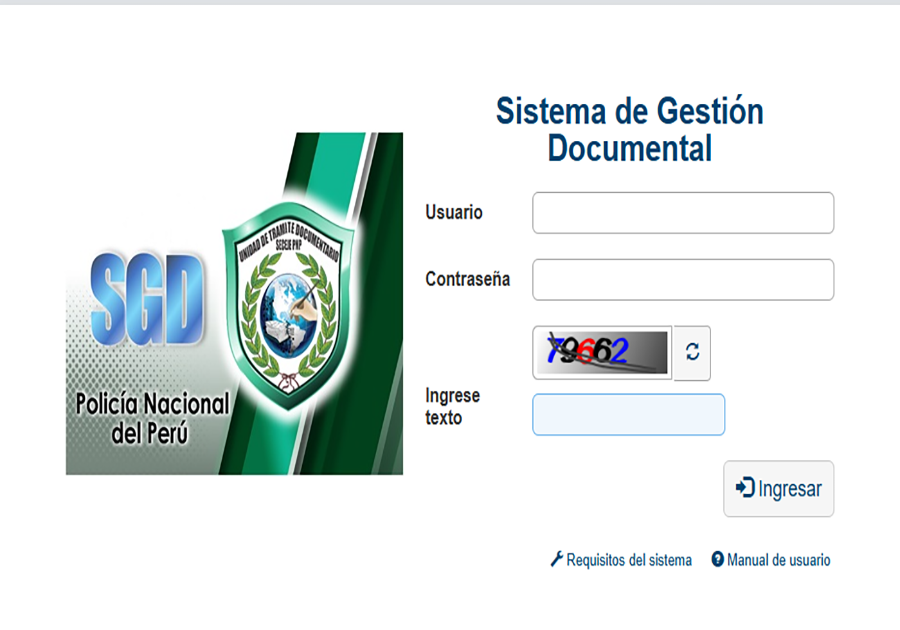Focus the Contraseña password field
The width and height of the screenshot is (900, 630).
683,279
